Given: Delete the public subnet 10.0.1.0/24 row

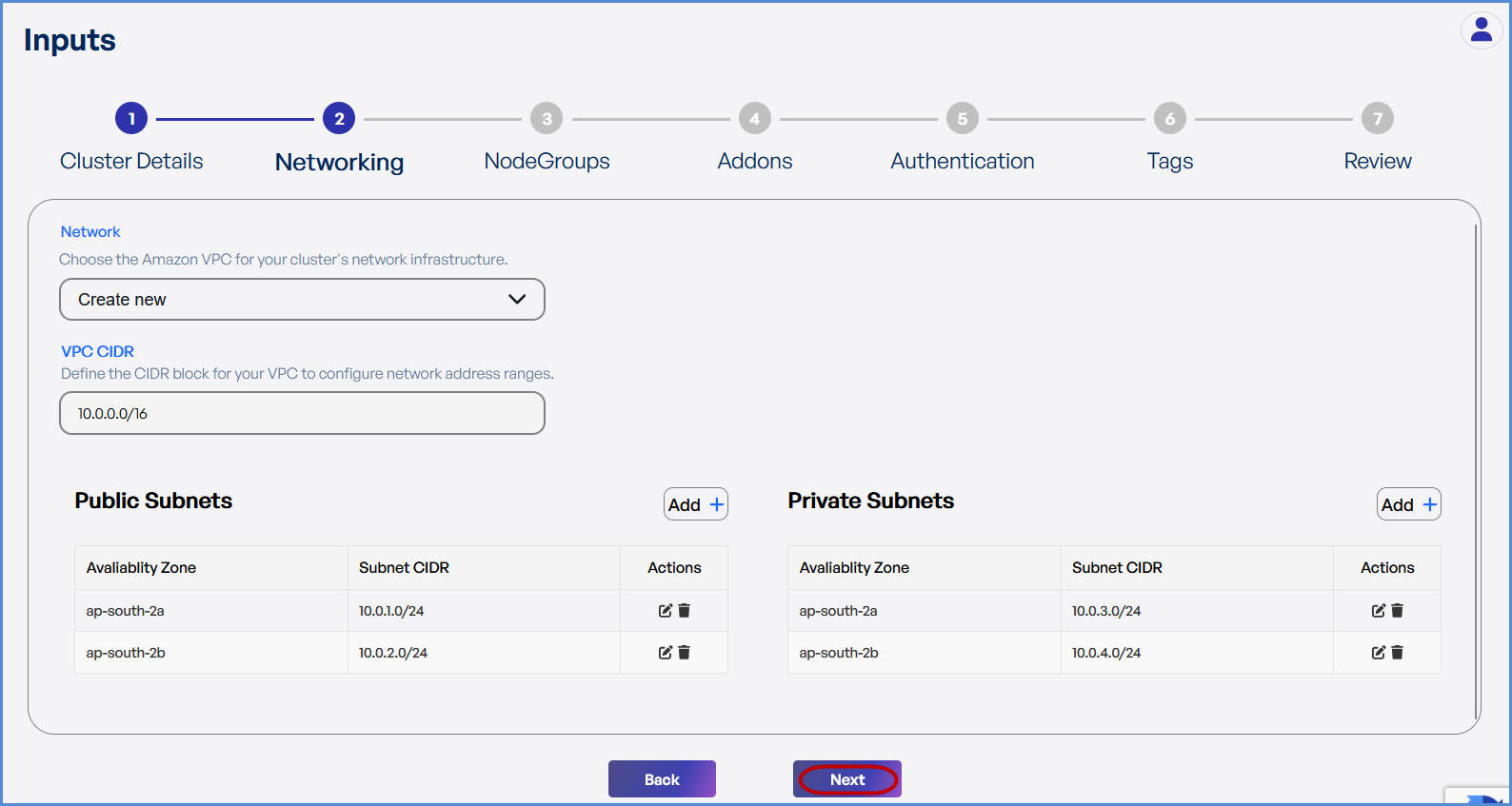Looking at the screenshot, I should click(x=684, y=611).
